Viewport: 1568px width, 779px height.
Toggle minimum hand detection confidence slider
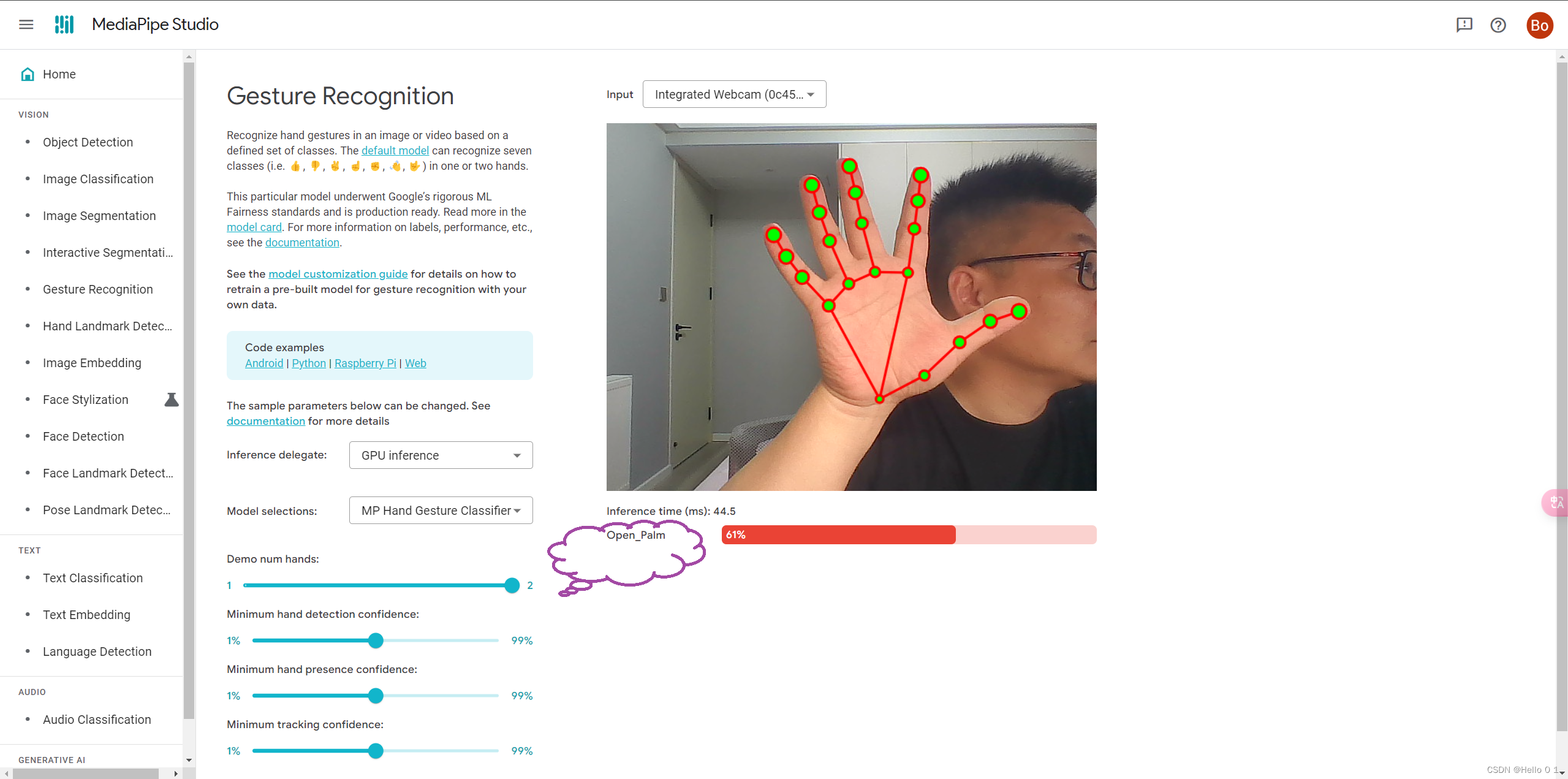click(377, 640)
